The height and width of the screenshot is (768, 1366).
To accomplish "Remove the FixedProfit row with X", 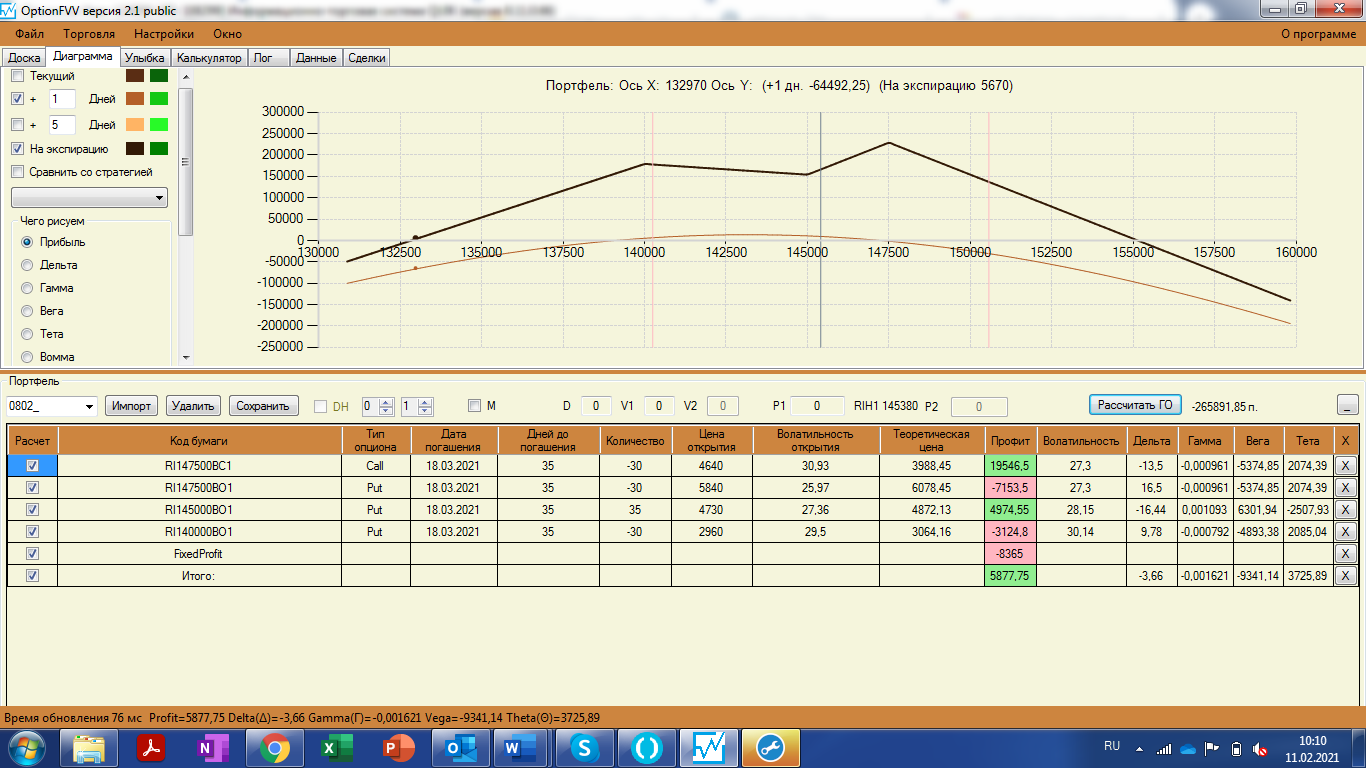I will point(1345,554).
